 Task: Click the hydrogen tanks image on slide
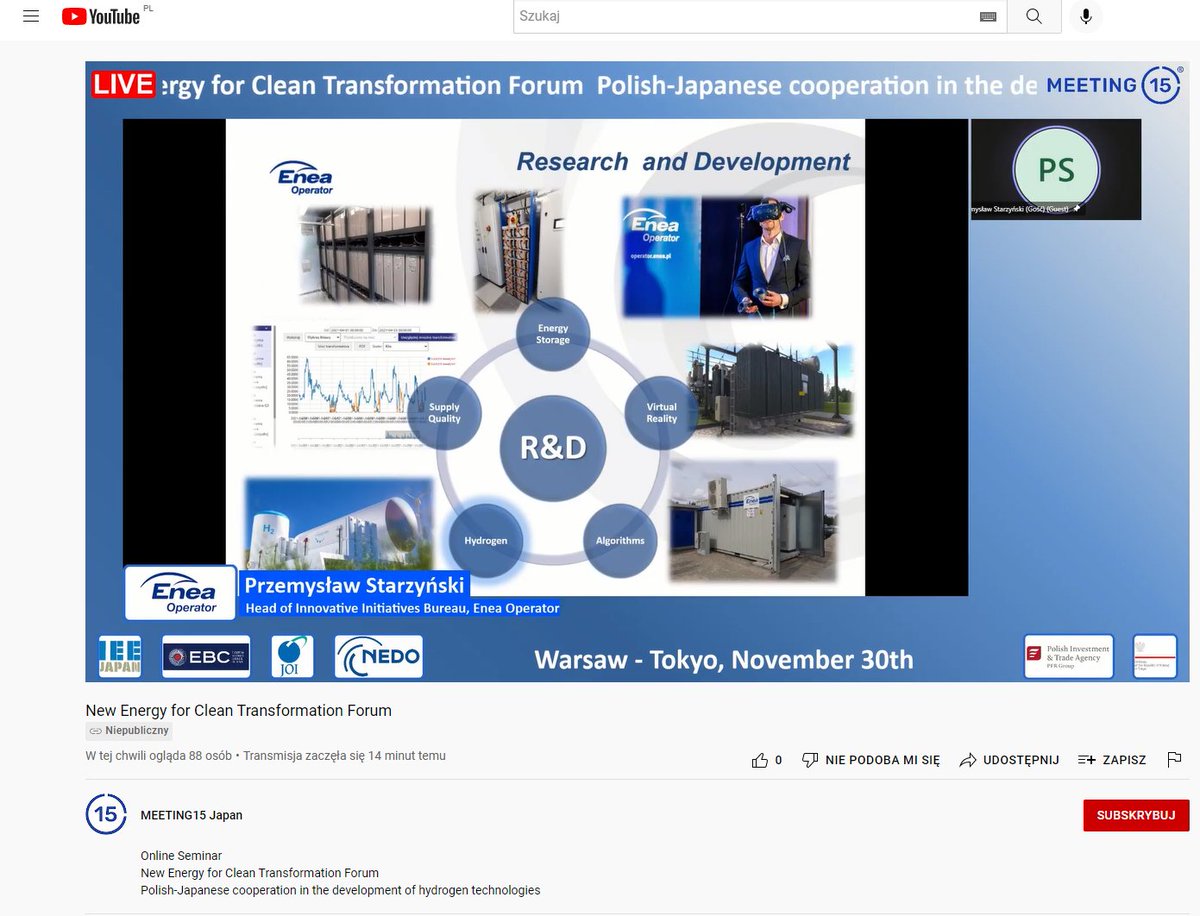click(339, 522)
